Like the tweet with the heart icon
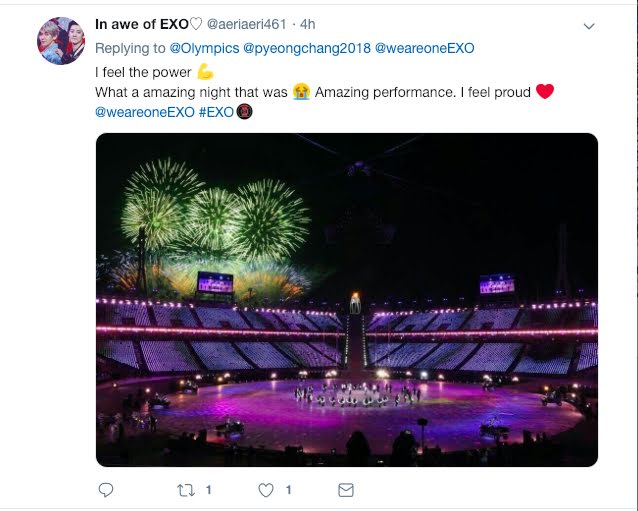Screen dimensions: 638x511 tap(266, 490)
